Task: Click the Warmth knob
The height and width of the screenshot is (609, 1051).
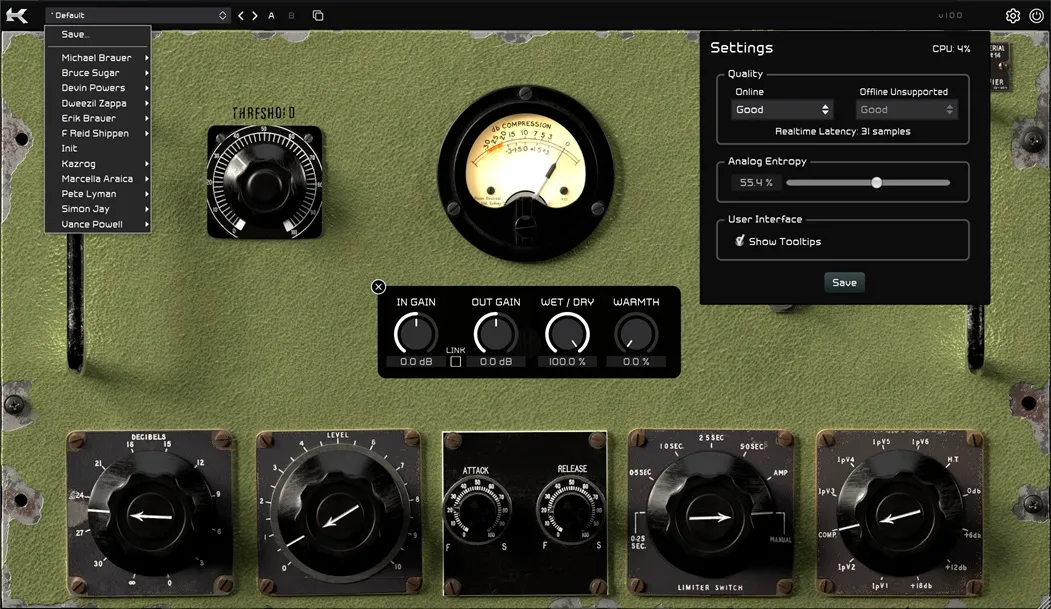Action: tap(636, 335)
